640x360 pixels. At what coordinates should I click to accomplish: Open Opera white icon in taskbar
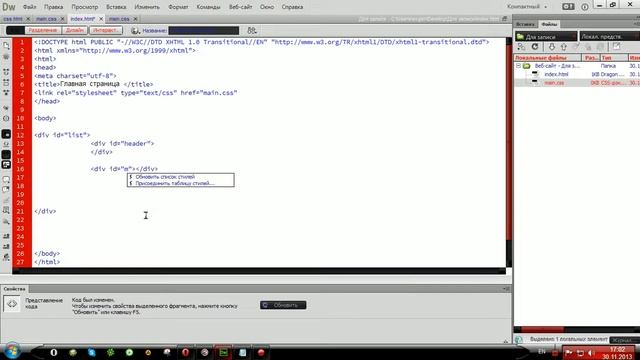click(x=53, y=352)
